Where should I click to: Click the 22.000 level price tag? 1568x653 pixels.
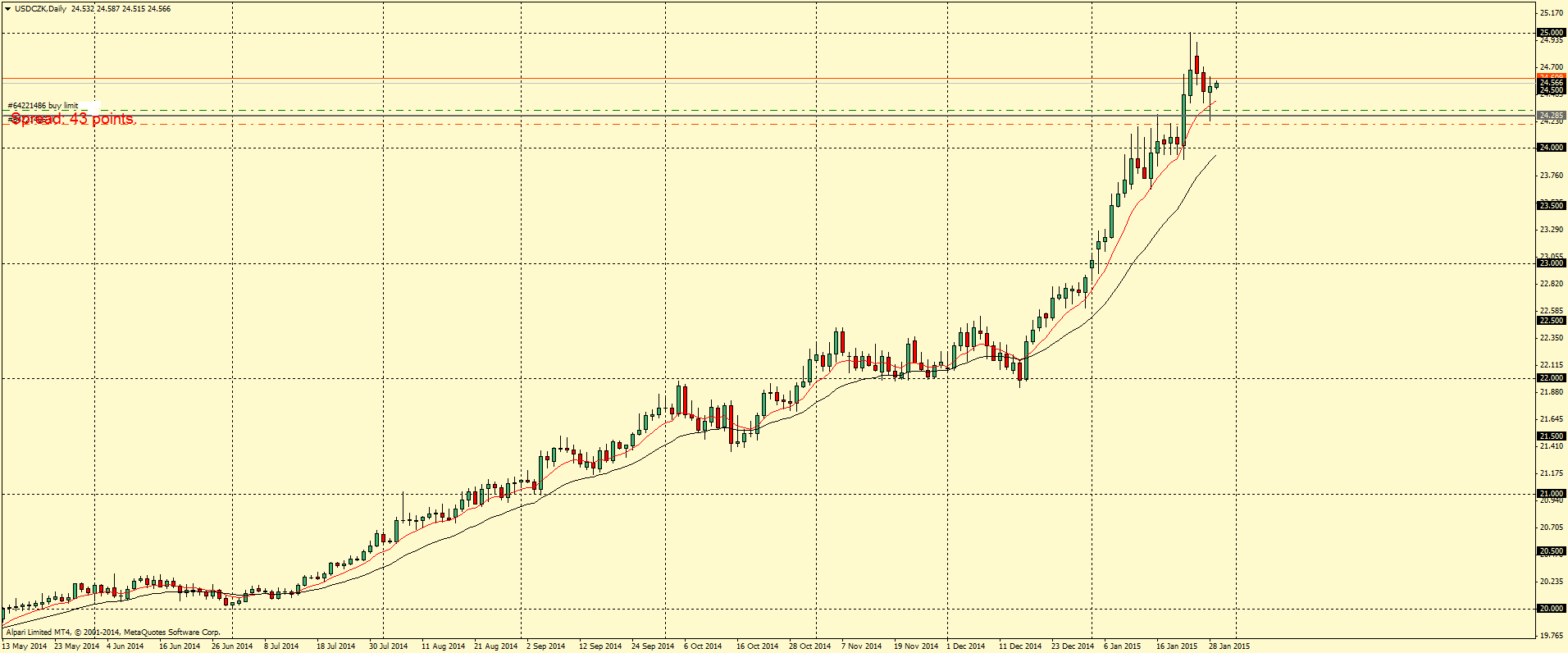(1551, 378)
